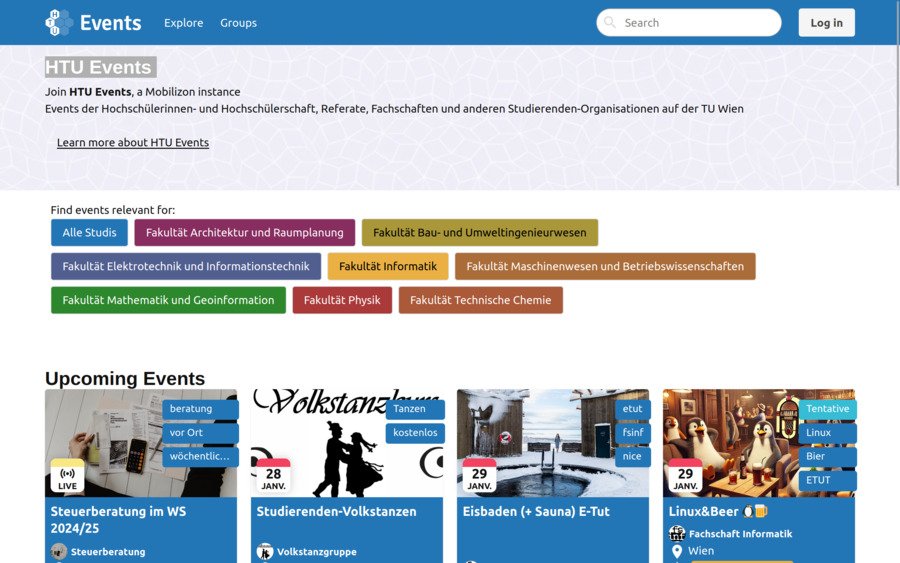The image size is (900, 563).
Task: Click the Fachschaft Informatik group avatar
Action: click(x=677, y=533)
